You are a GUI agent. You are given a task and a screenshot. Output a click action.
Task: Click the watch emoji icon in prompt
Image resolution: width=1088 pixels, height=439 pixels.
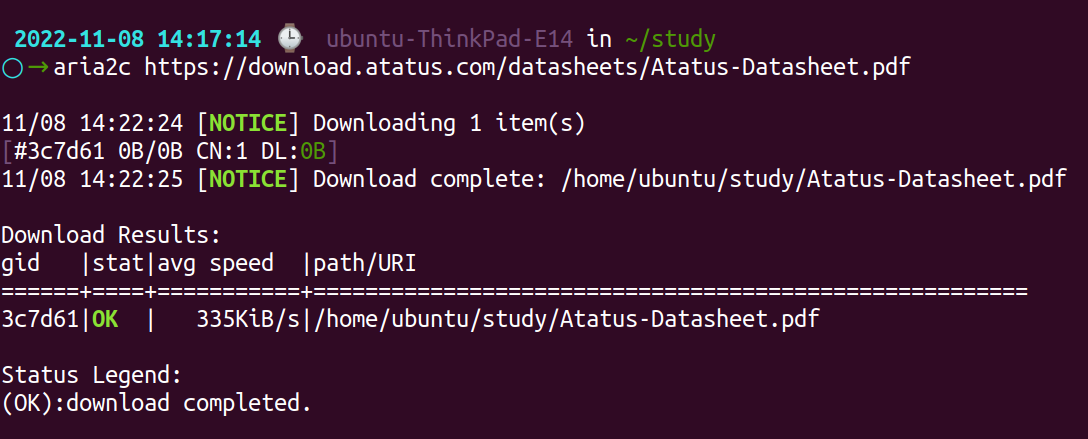290,38
